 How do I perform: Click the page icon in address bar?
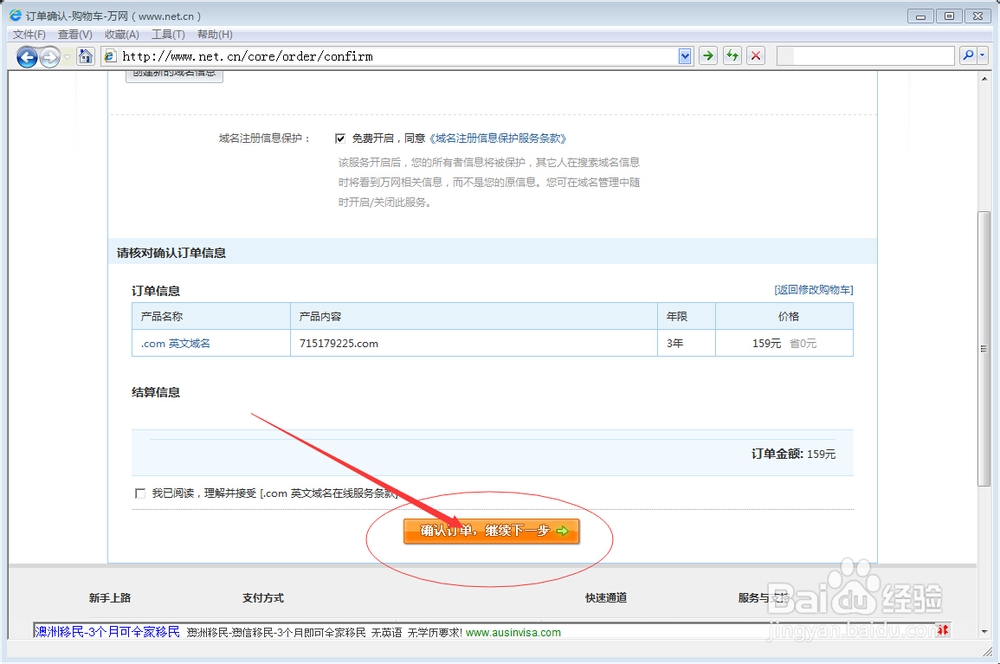[x=110, y=56]
